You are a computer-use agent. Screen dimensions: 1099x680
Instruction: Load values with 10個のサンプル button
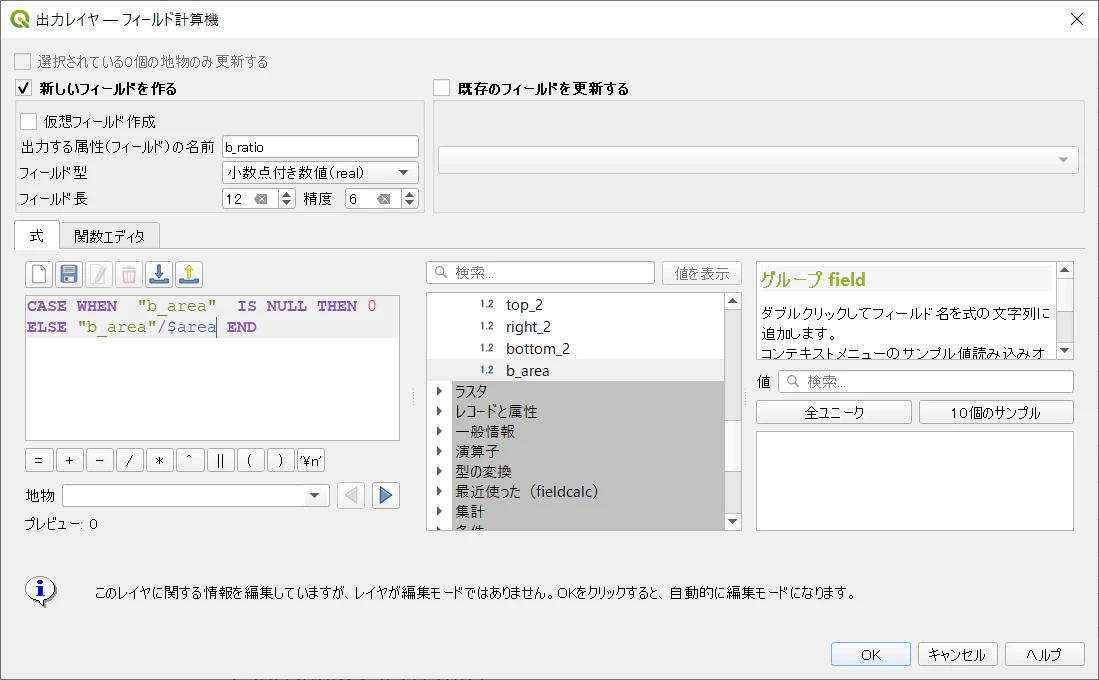coord(996,412)
